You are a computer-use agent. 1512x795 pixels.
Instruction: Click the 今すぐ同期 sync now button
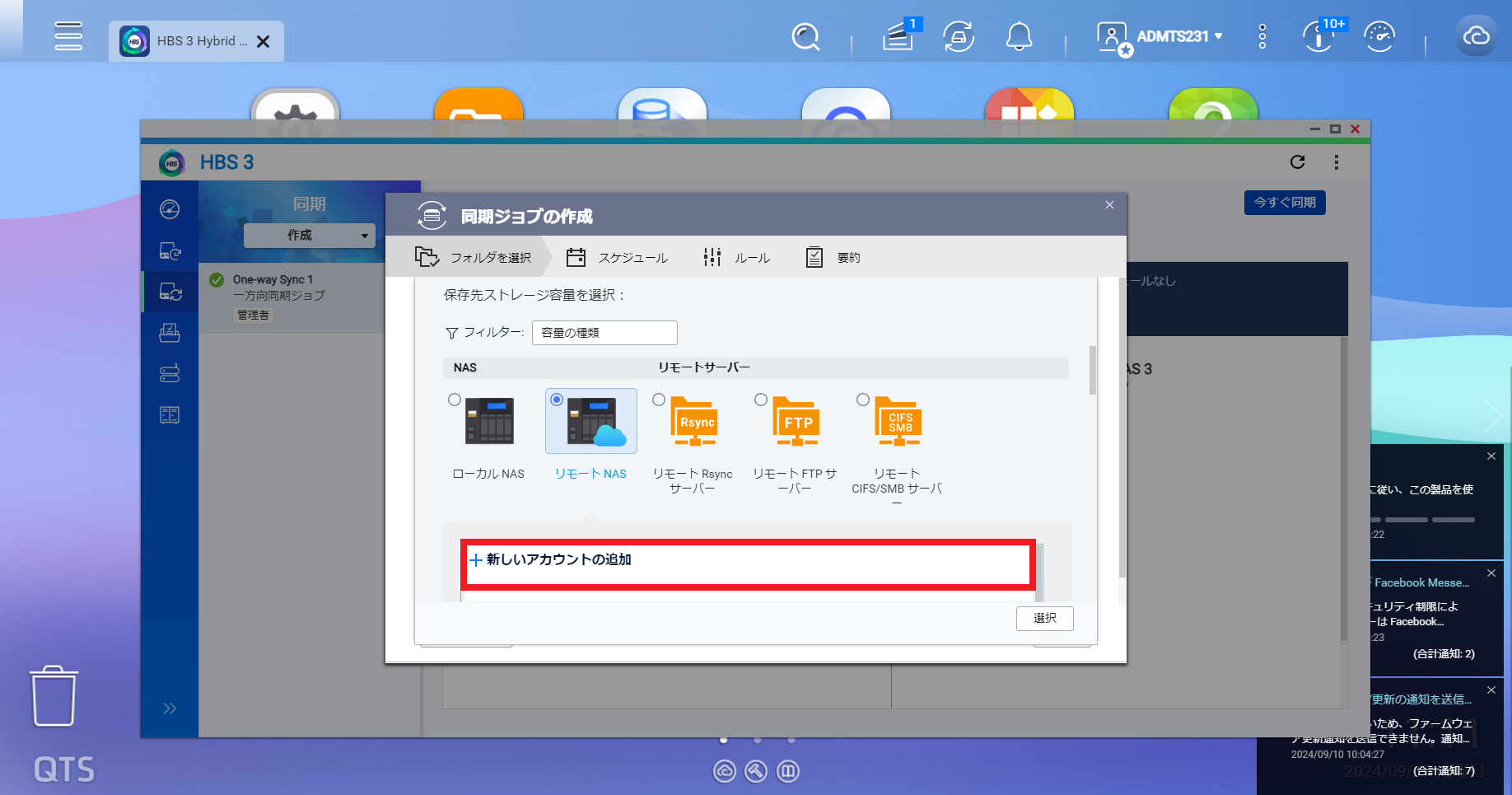1285,203
